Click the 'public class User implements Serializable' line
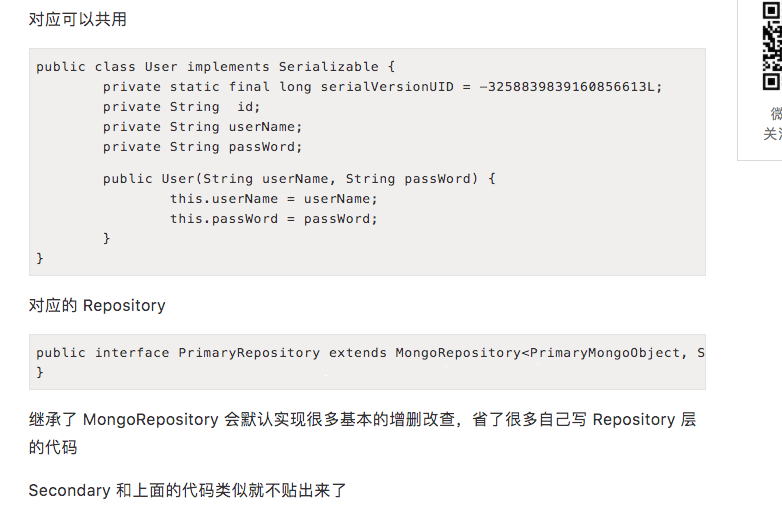Image resolution: width=782 pixels, height=524 pixels. click(215, 67)
